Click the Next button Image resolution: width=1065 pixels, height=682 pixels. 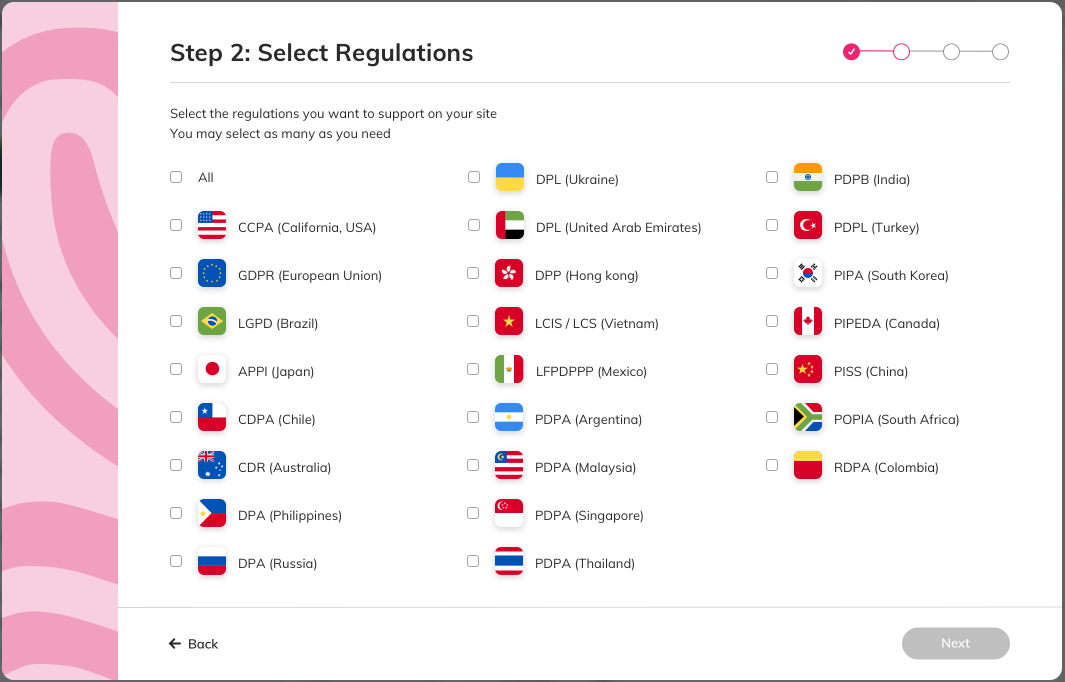[956, 643]
